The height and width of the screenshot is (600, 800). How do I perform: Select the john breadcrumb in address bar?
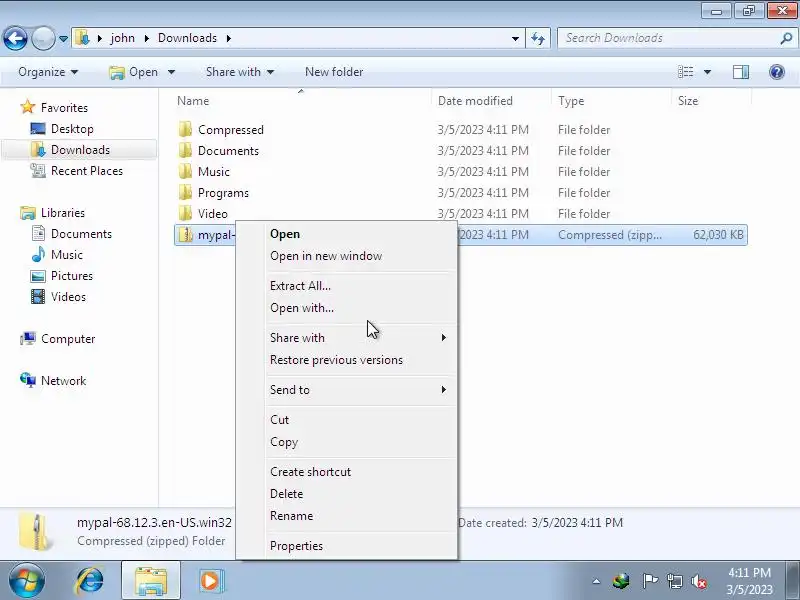tap(122, 38)
